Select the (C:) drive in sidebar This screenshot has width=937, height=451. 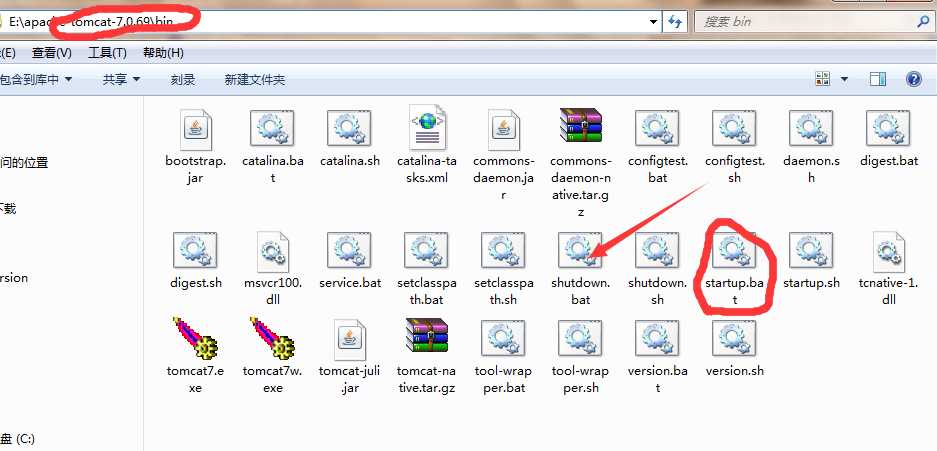(x=18, y=438)
